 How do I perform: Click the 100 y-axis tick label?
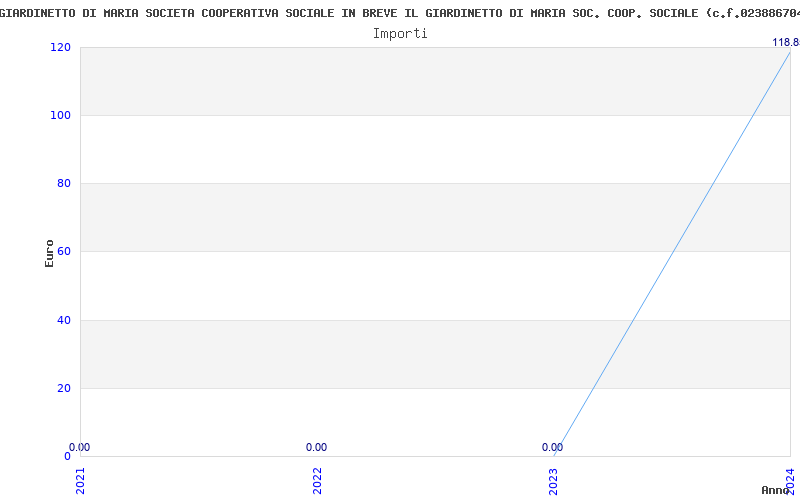[60, 115]
